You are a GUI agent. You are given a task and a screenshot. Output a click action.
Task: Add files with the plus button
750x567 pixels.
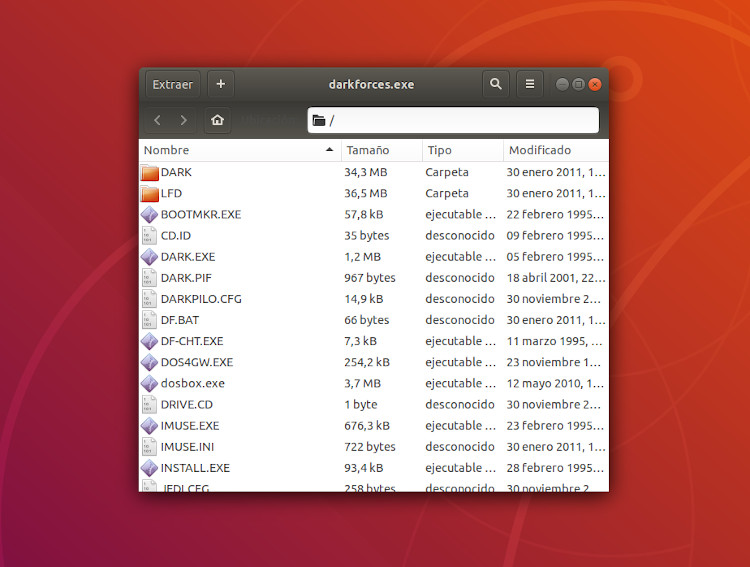[x=221, y=85]
